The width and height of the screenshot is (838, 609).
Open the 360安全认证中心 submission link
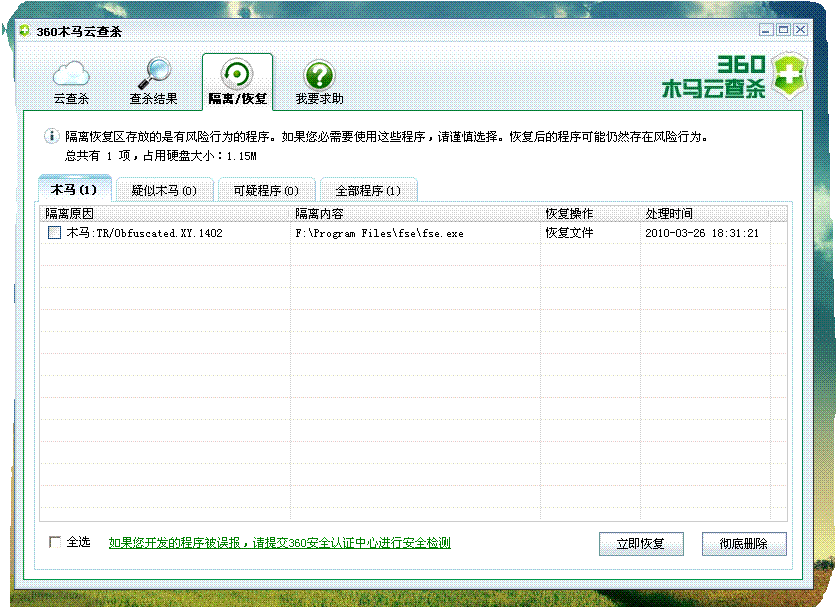(x=280, y=543)
